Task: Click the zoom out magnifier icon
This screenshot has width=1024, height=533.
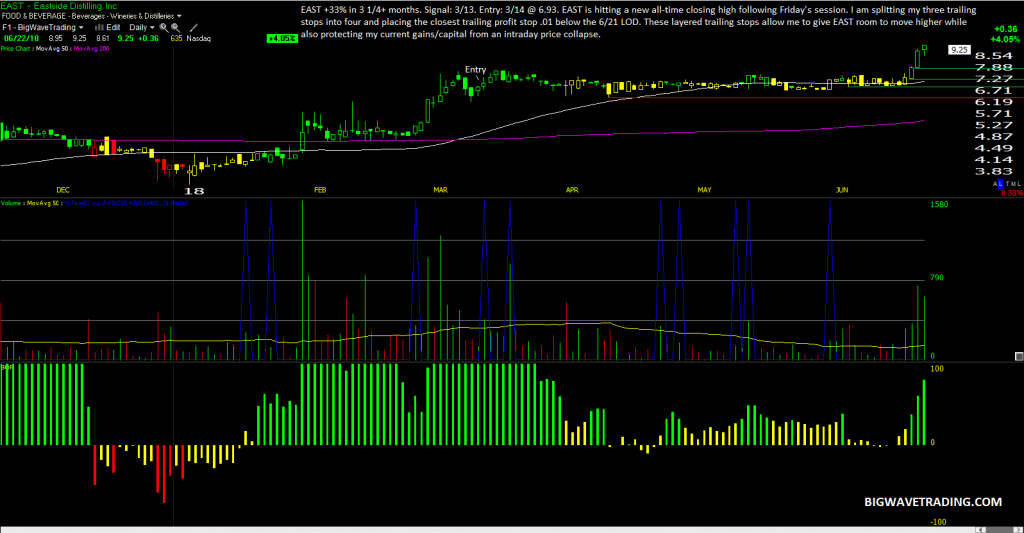Action: [x=175, y=27]
